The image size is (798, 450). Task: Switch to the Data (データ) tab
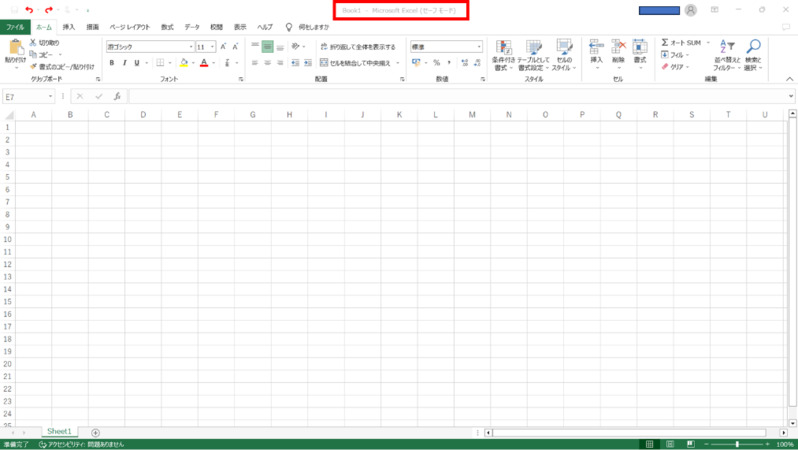coord(192,27)
